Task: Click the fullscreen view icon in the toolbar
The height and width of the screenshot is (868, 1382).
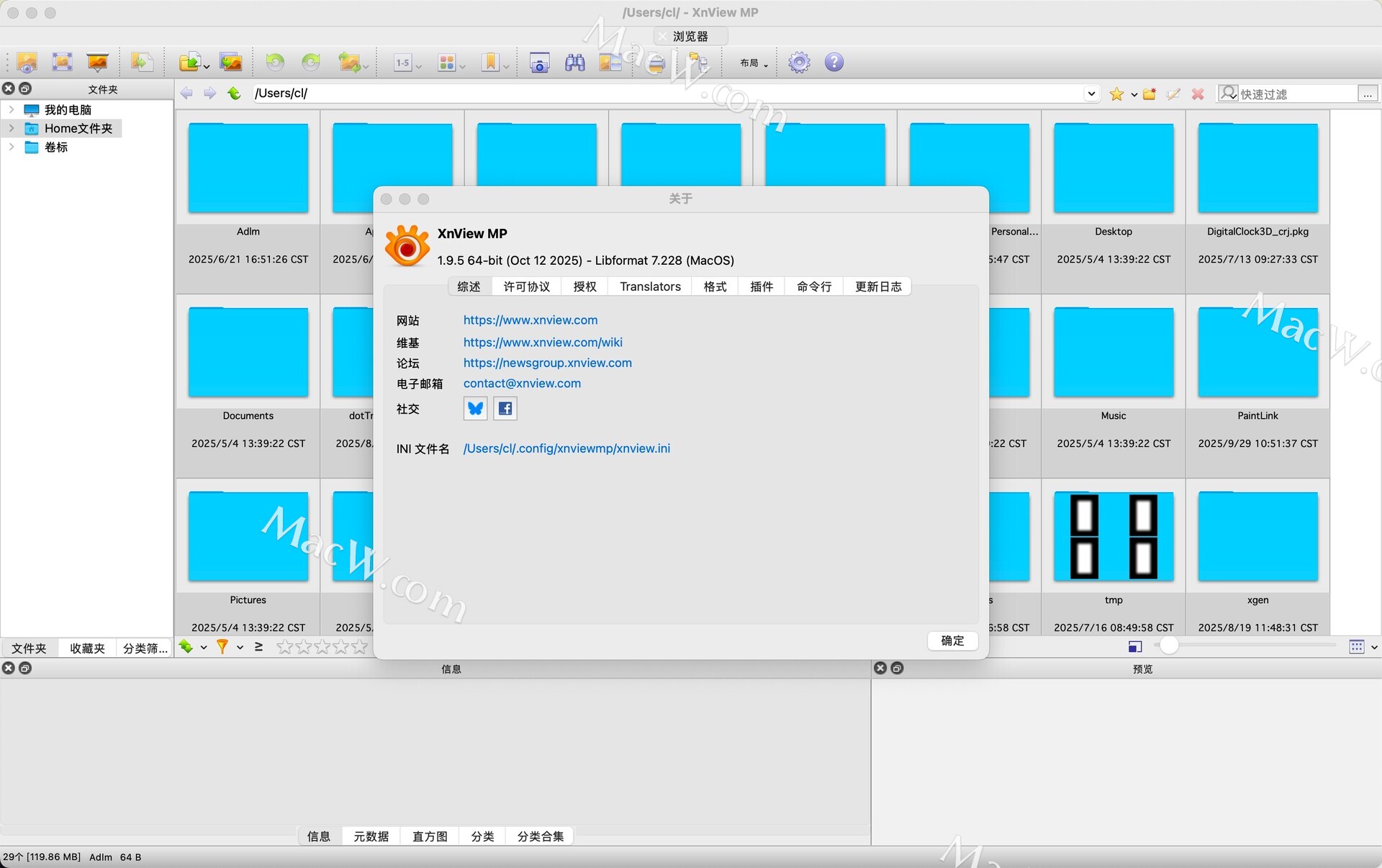Action: click(62, 63)
